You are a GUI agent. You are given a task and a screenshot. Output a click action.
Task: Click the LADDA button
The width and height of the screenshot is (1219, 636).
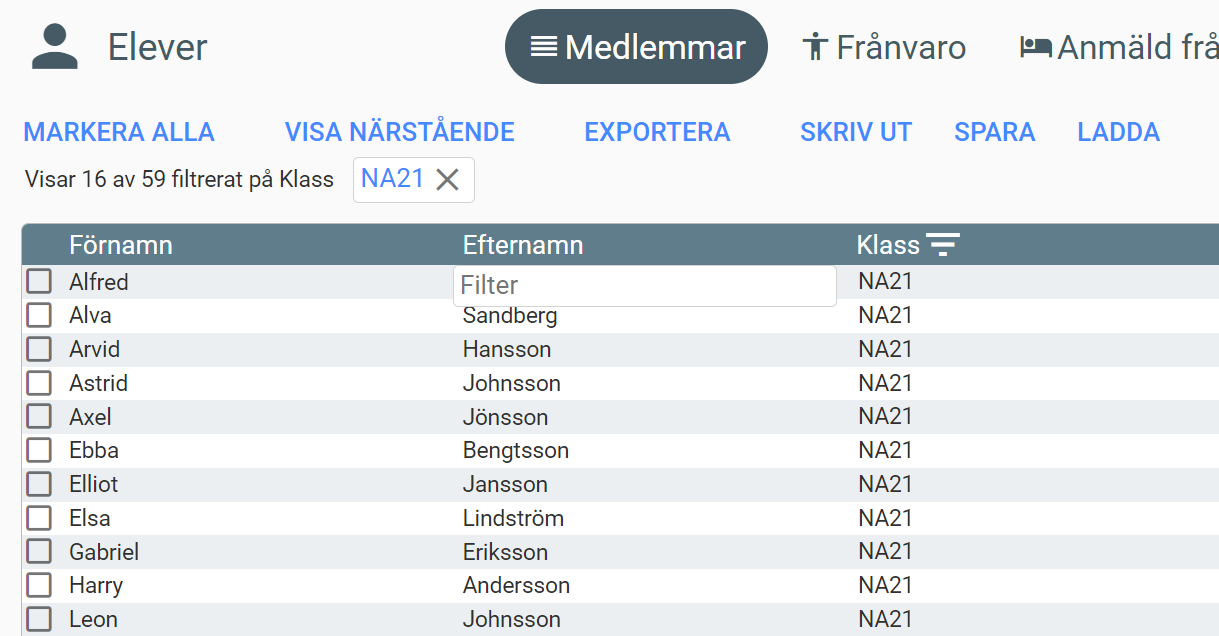tap(1118, 132)
